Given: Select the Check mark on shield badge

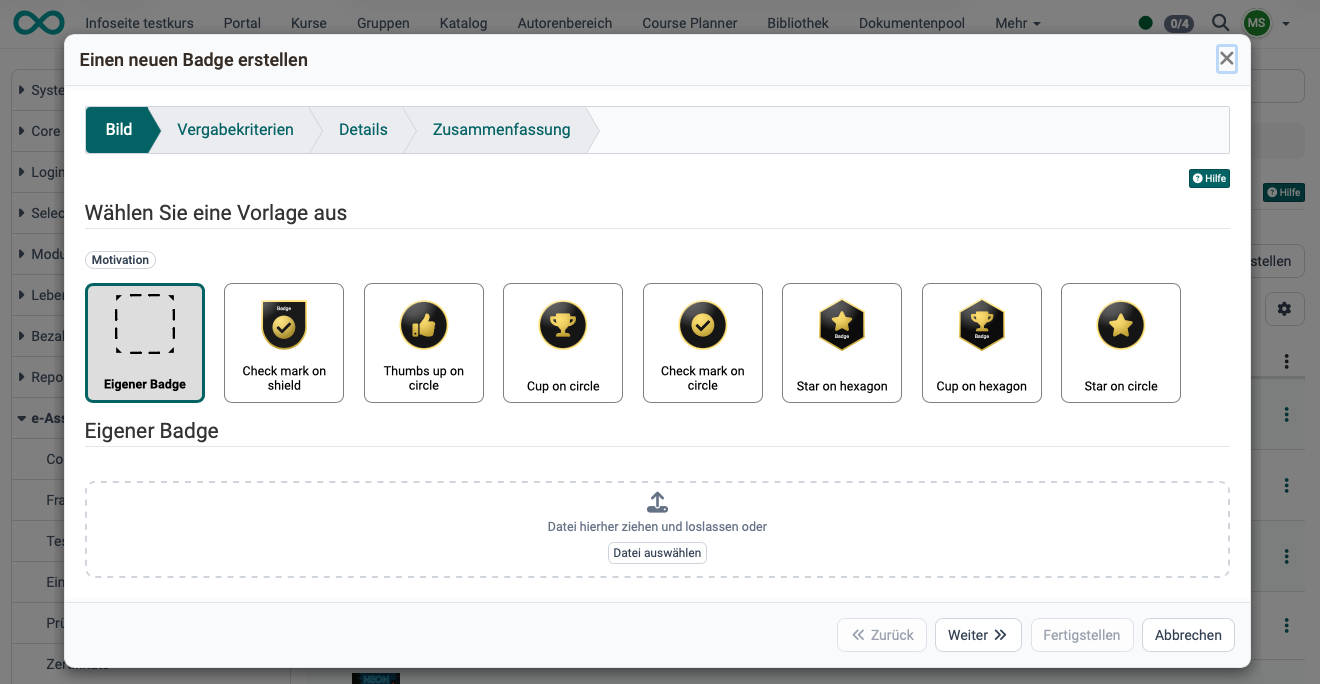Looking at the screenshot, I should pos(284,343).
